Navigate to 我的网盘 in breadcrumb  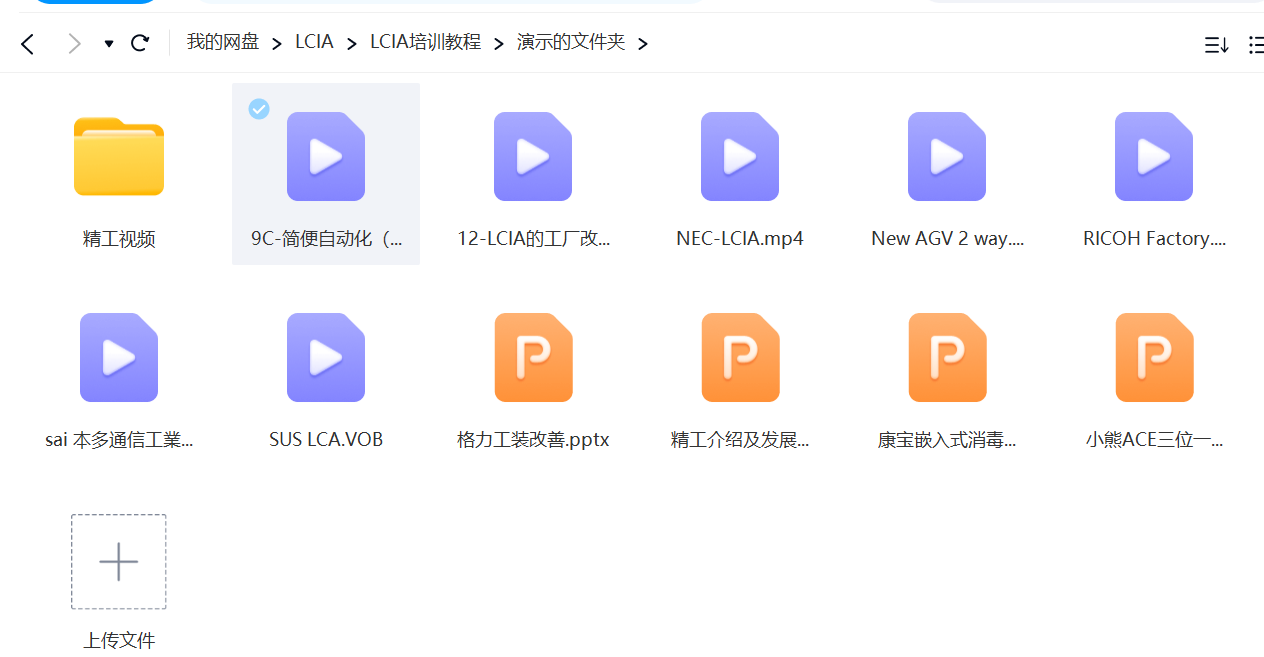pos(222,42)
